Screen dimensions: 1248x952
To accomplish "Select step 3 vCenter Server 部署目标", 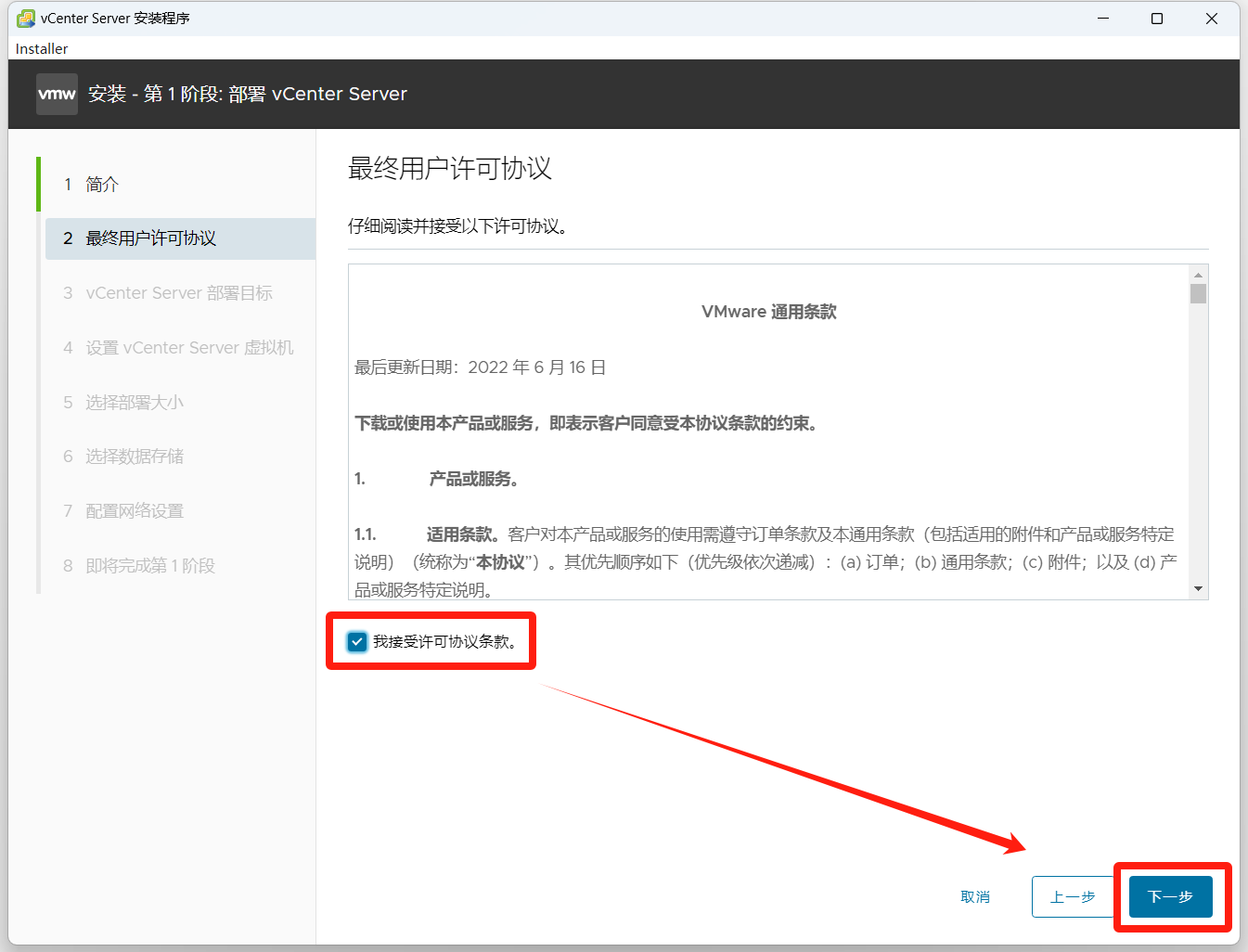I will pyautogui.click(x=178, y=293).
